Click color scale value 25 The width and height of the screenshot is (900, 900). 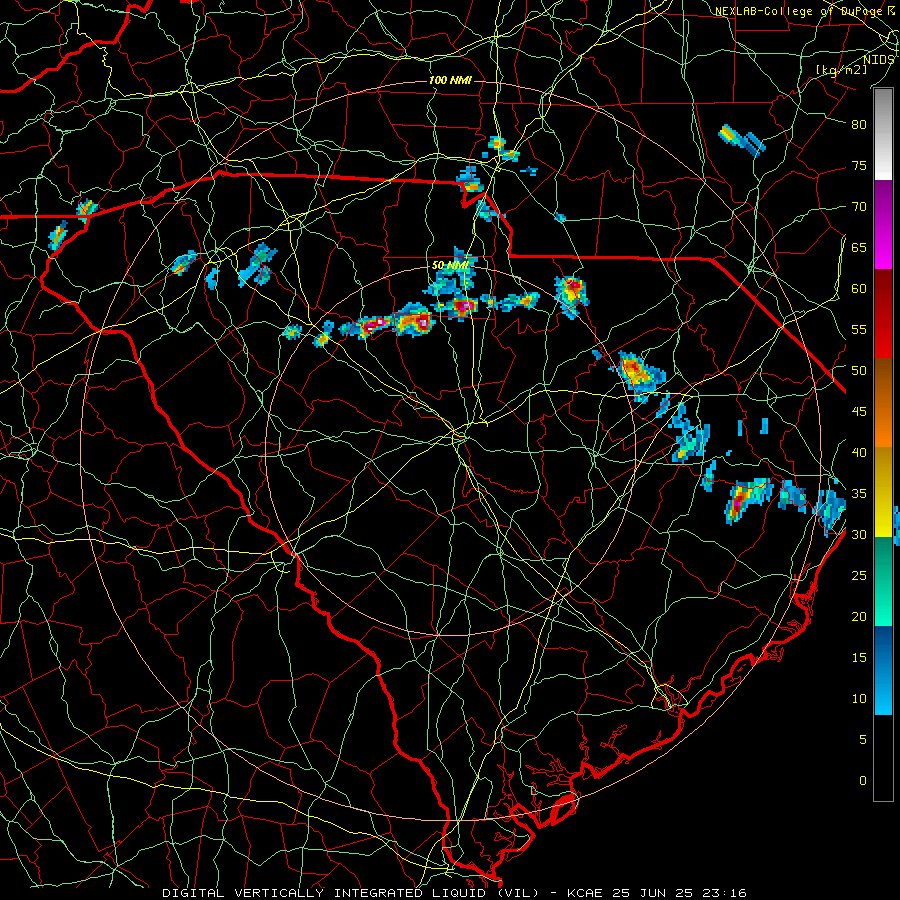[859, 575]
